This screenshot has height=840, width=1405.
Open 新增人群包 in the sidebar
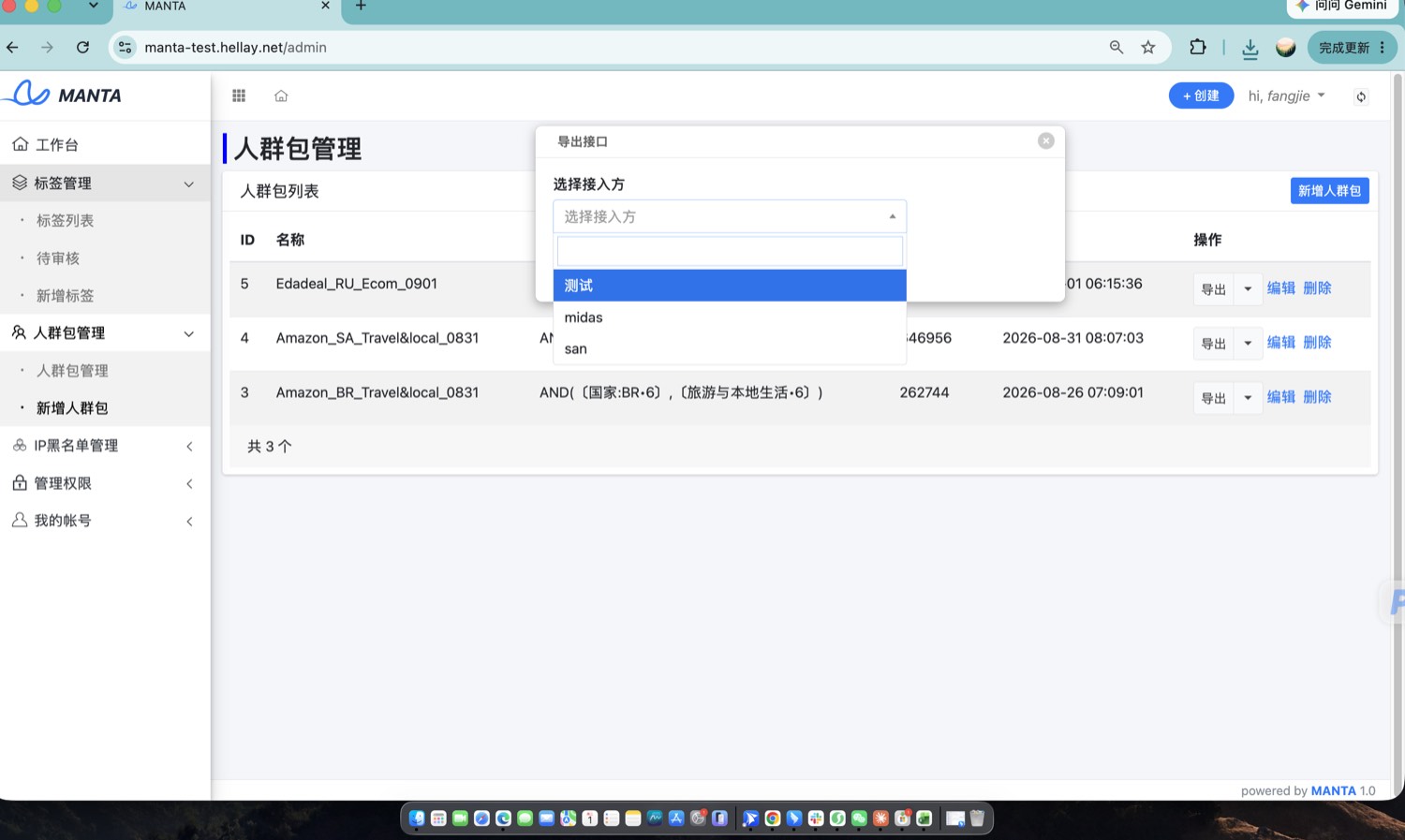72,408
